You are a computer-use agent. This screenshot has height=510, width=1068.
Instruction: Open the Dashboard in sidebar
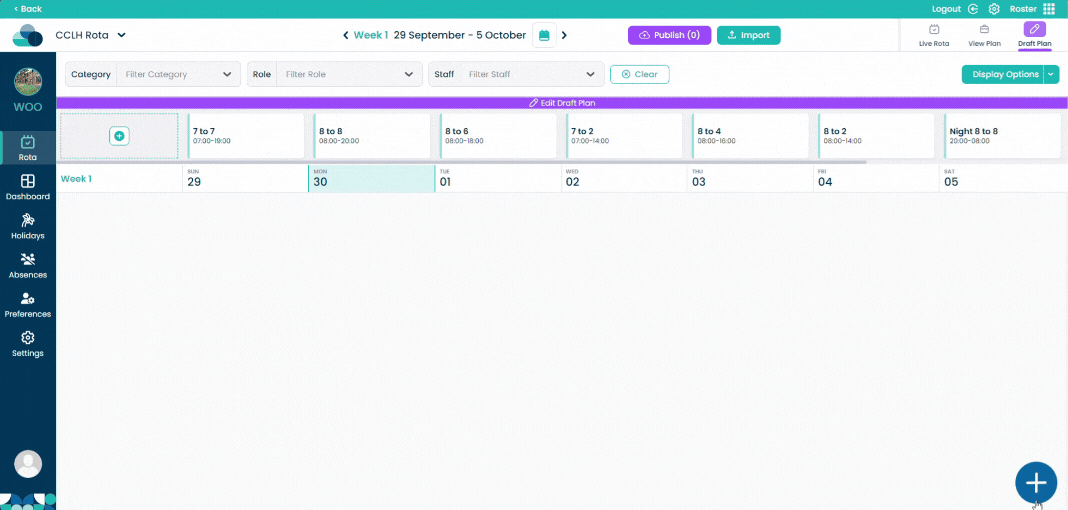pyautogui.click(x=28, y=188)
